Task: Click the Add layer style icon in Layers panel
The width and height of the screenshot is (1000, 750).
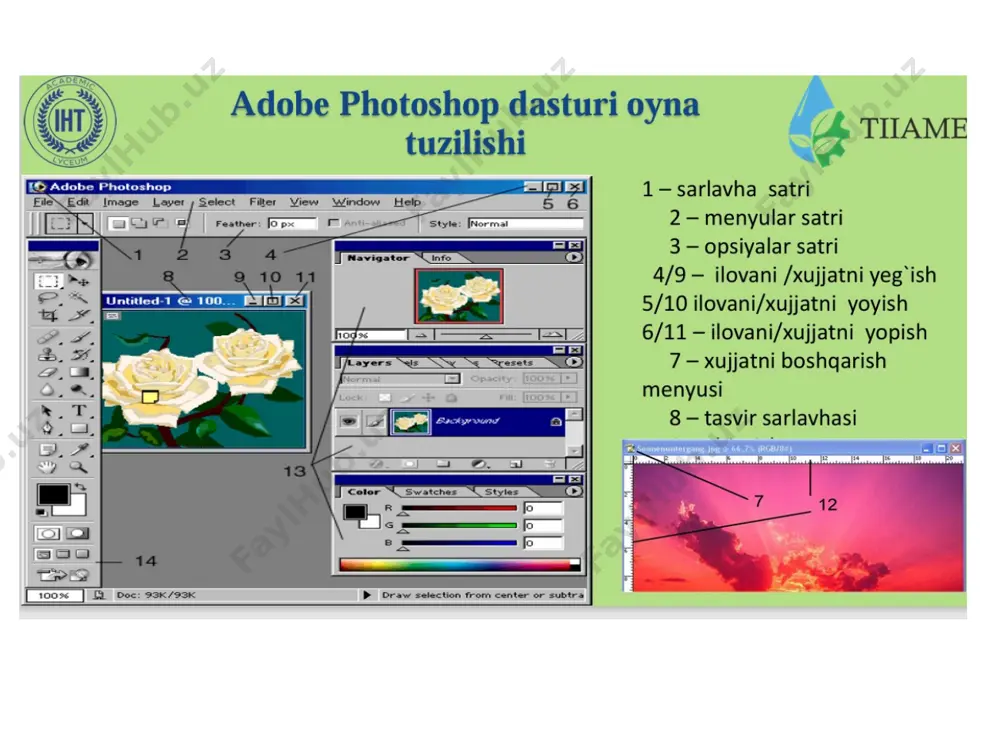Action: (377, 464)
